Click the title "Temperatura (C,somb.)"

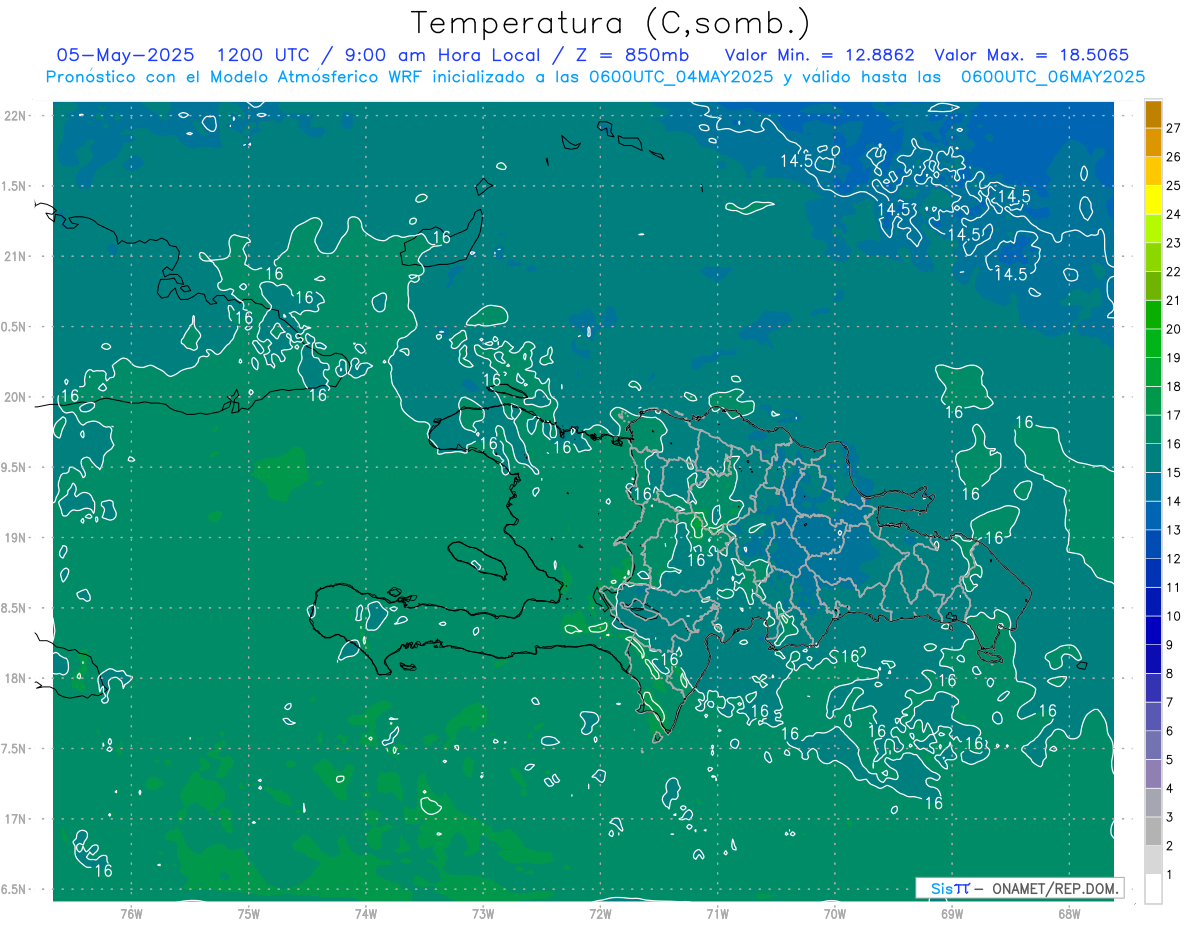coord(611,24)
